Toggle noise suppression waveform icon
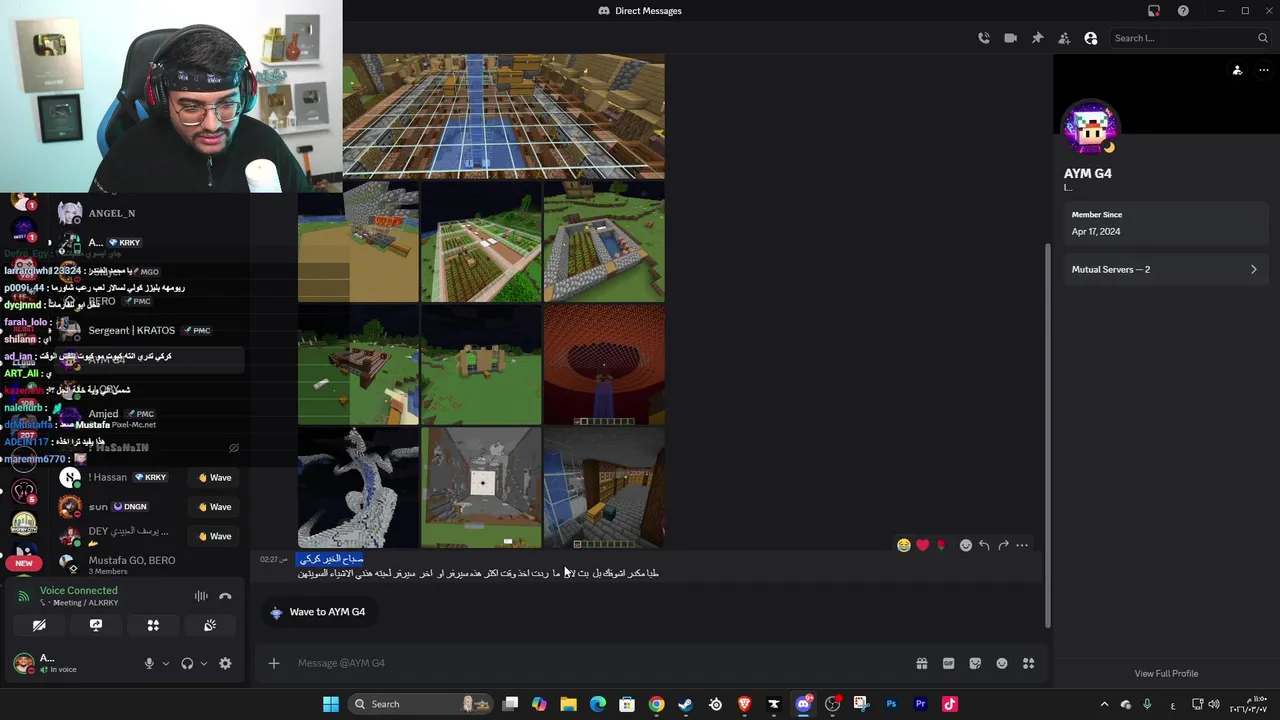Screen dimensions: 1280x720 pyautogui.click(x=201, y=596)
